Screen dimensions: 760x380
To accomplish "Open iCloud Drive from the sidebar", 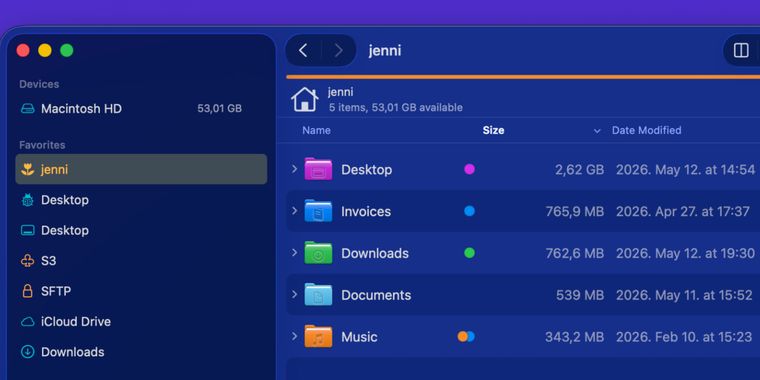I will (x=141, y=322).
